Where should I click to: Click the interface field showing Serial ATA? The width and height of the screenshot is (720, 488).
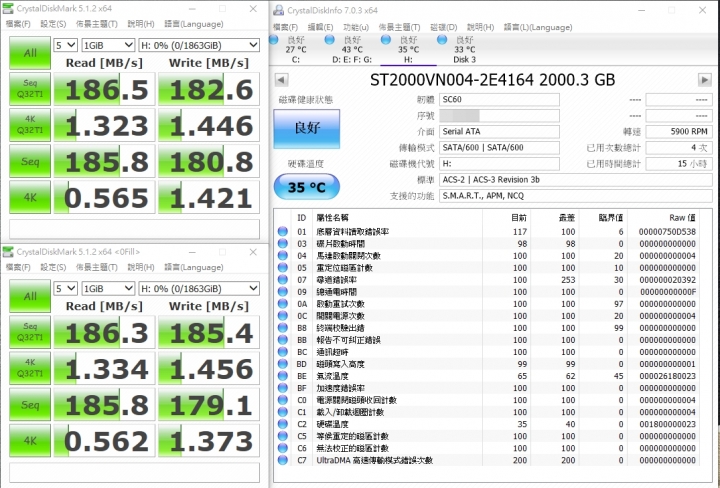coord(499,132)
